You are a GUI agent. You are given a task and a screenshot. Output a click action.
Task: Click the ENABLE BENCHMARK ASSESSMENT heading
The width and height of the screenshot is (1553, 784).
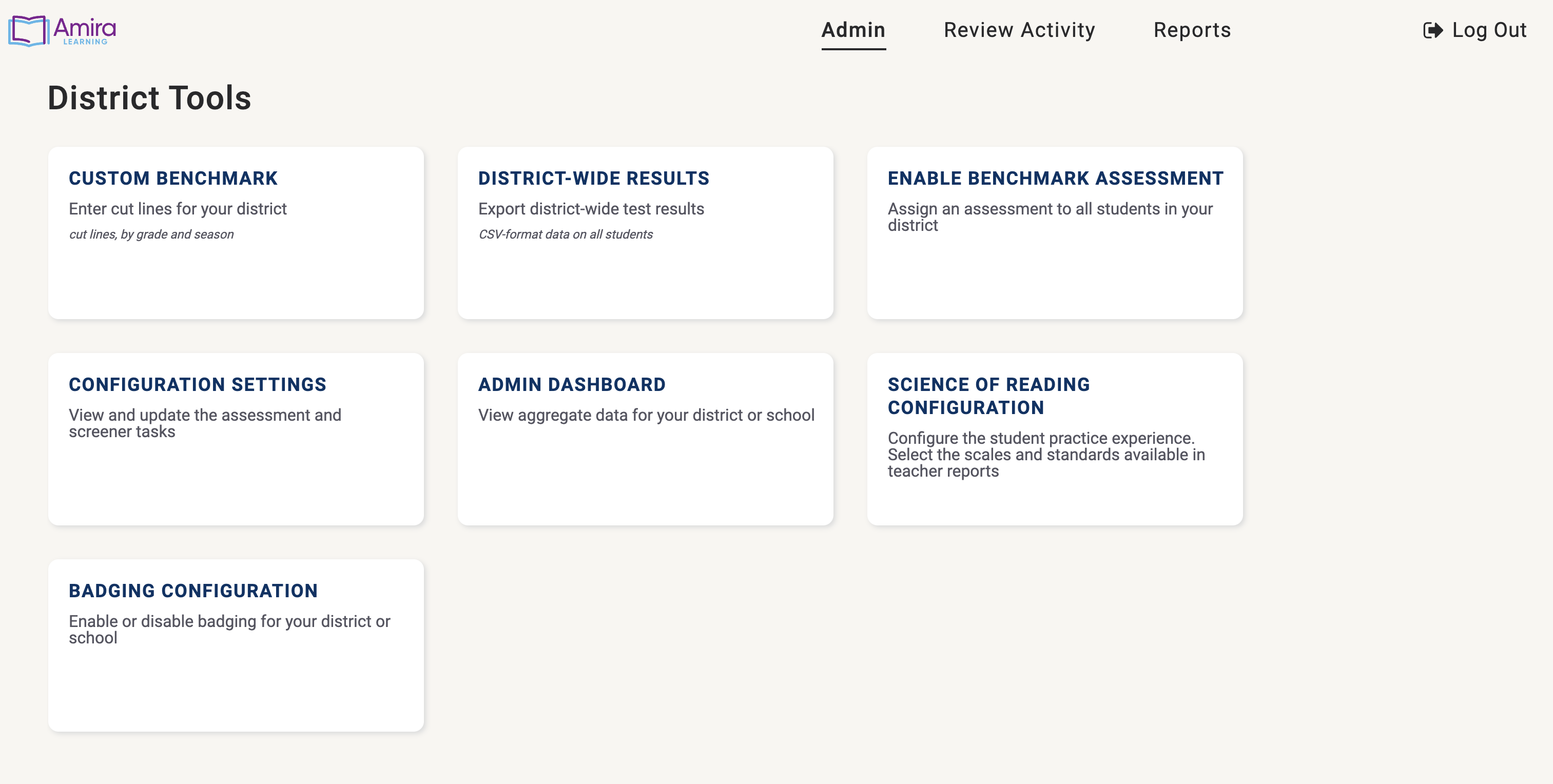[x=1055, y=178]
